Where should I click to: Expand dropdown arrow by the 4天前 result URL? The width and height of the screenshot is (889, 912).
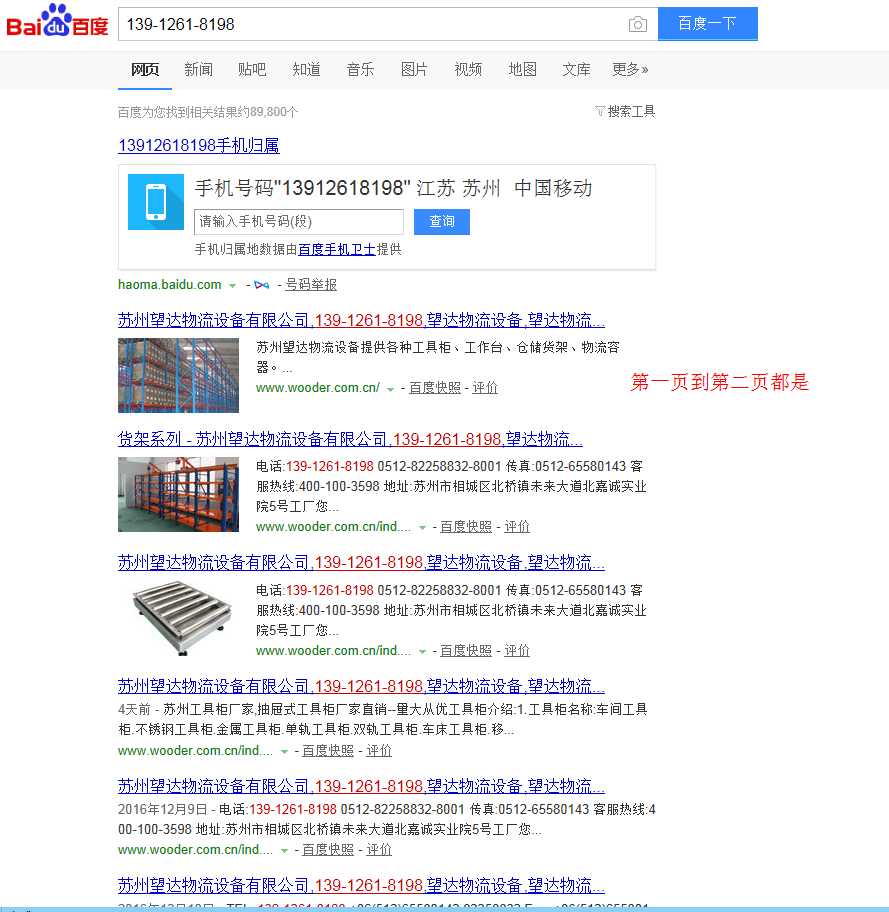[x=285, y=752]
